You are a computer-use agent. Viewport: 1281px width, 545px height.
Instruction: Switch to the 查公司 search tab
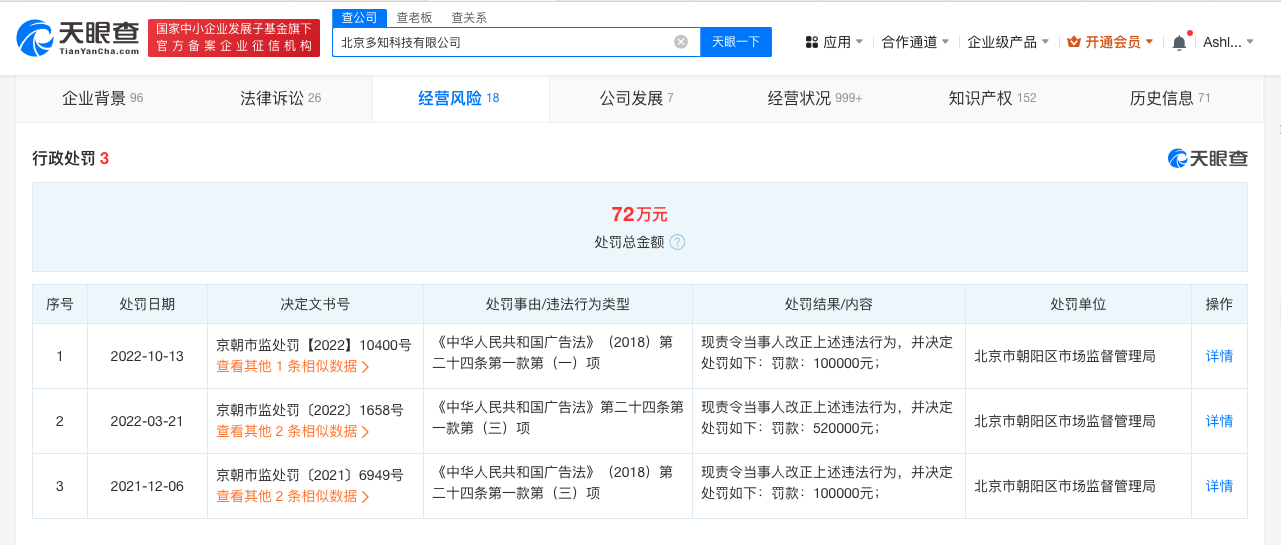click(x=358, y=18)
